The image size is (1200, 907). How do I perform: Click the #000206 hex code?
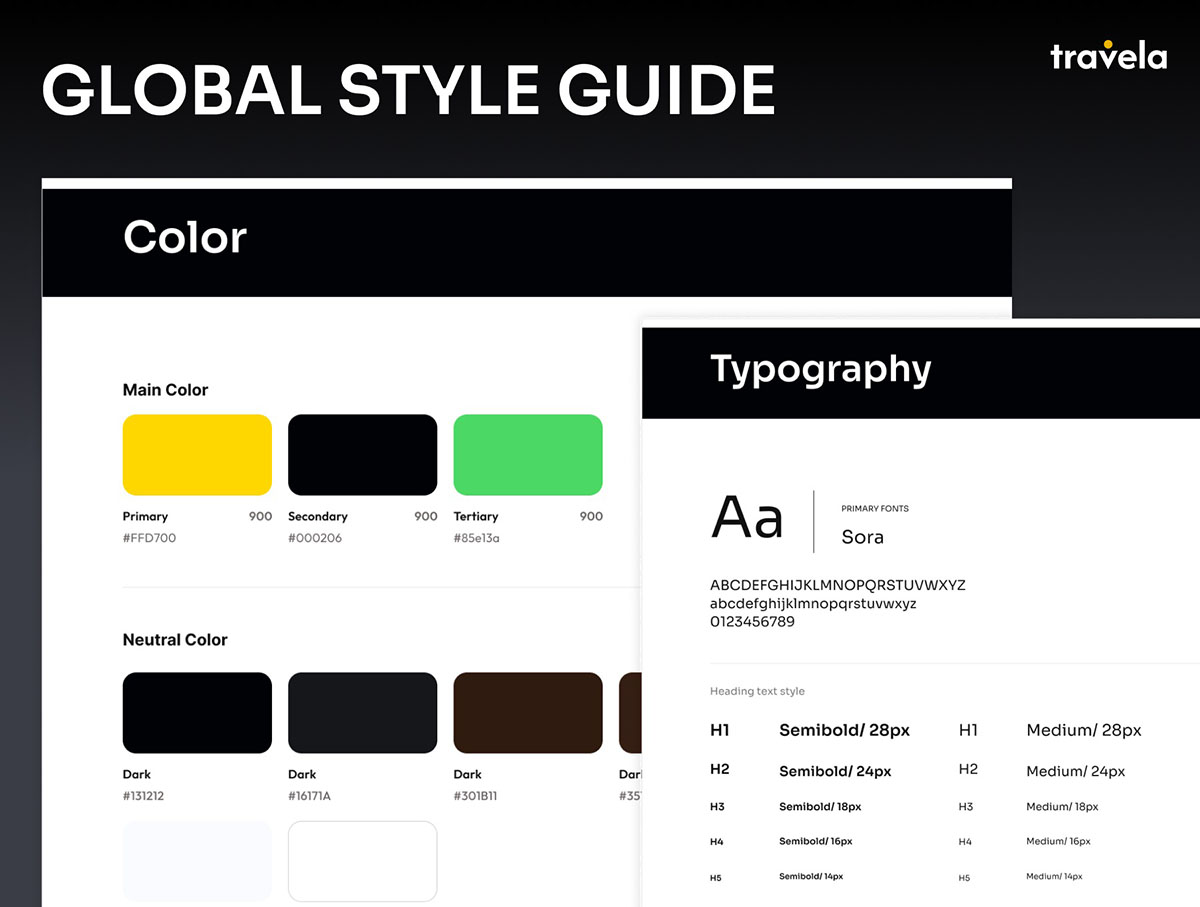pyautogui.click(x=315, y=538)
